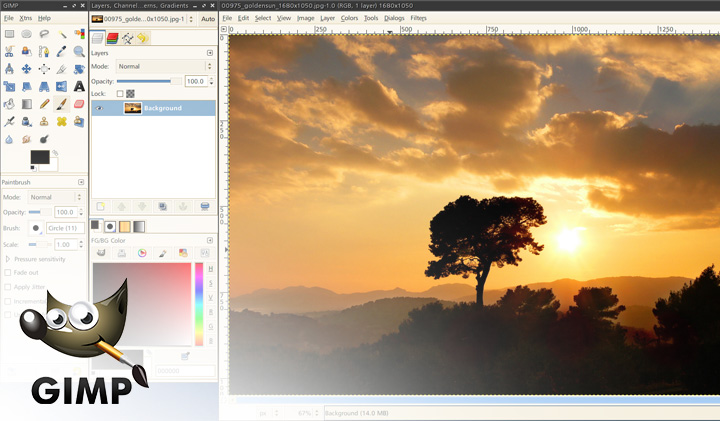Enable the Incremental checkbox
The width and height of the screenshot is (720, 421).
[7, 301]
